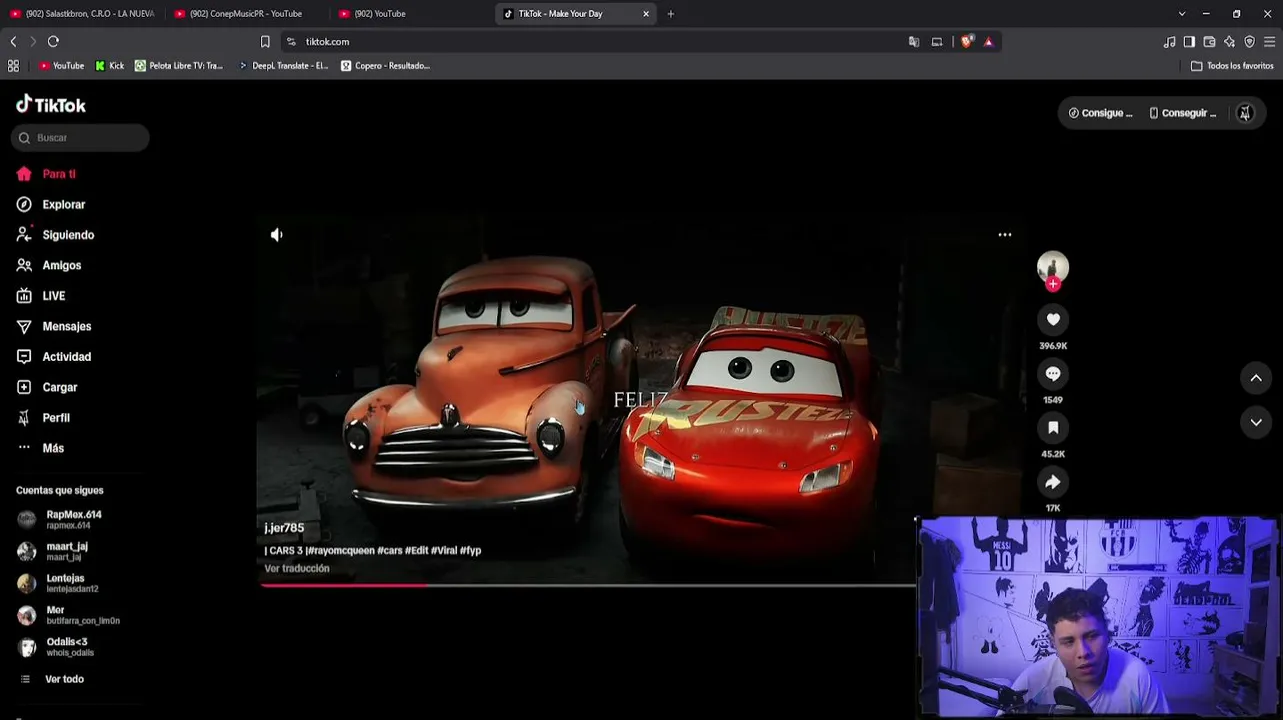Open Mensajes in the sidebar
The image size is (1283, 720).
[54, 327]
